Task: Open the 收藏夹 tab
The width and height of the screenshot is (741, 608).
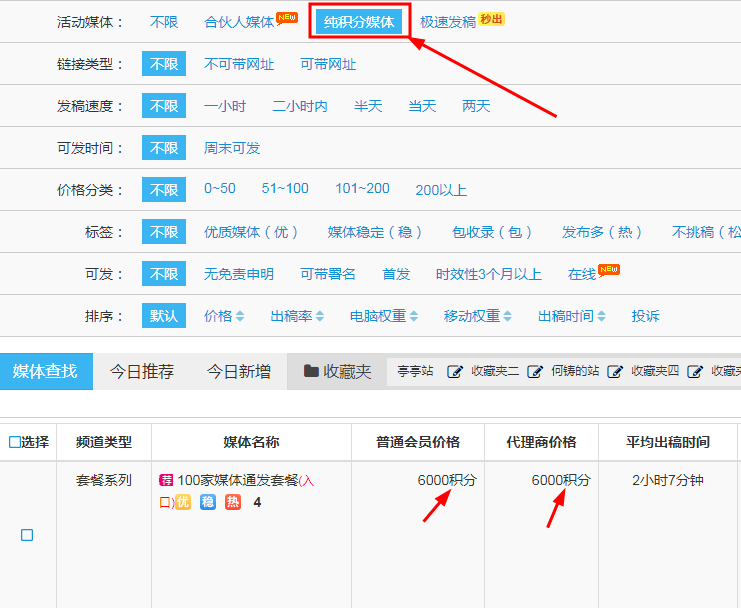Action: pyautogui.click(x=337, y=372)
